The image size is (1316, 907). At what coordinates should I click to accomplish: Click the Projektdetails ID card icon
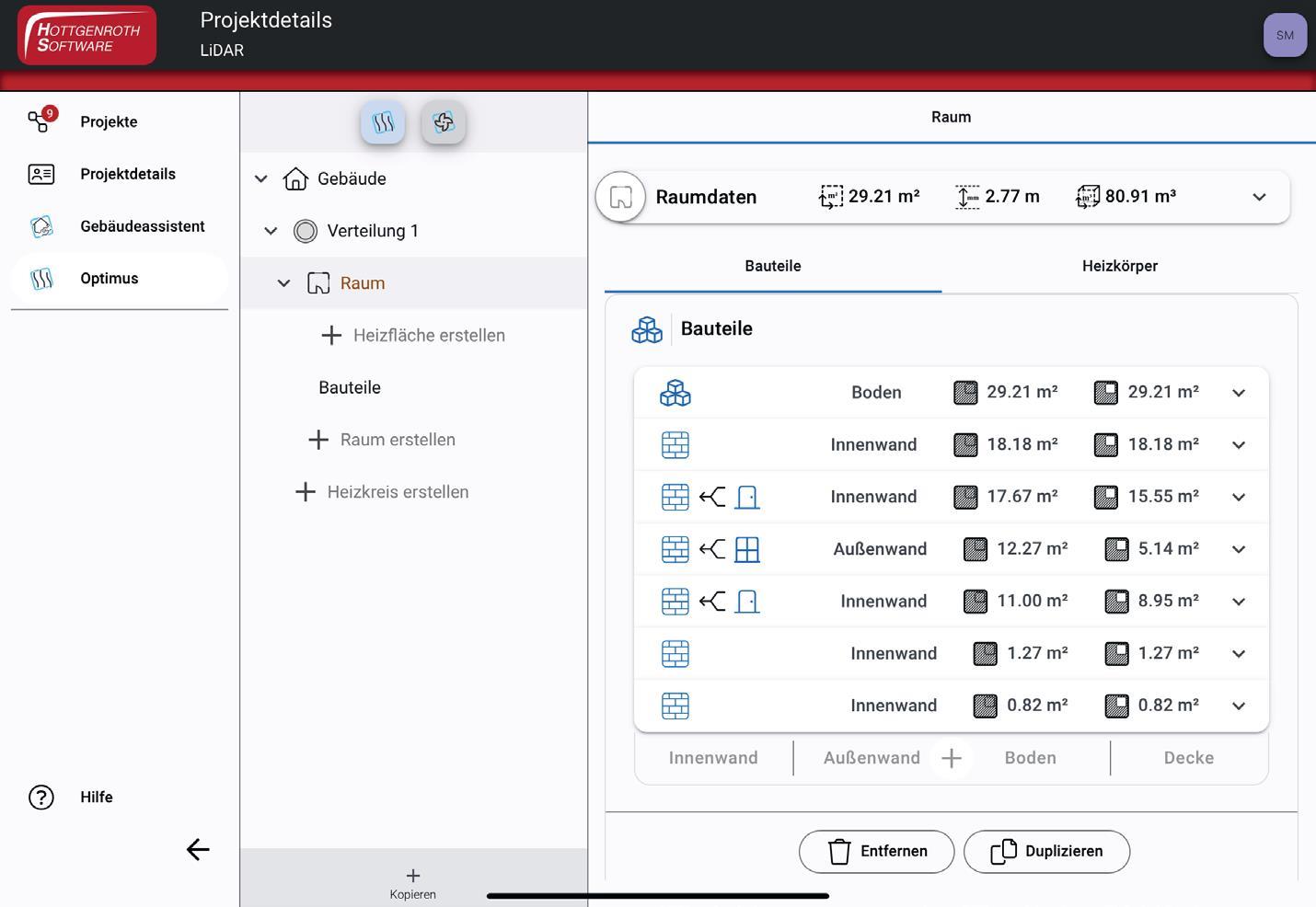41,174
